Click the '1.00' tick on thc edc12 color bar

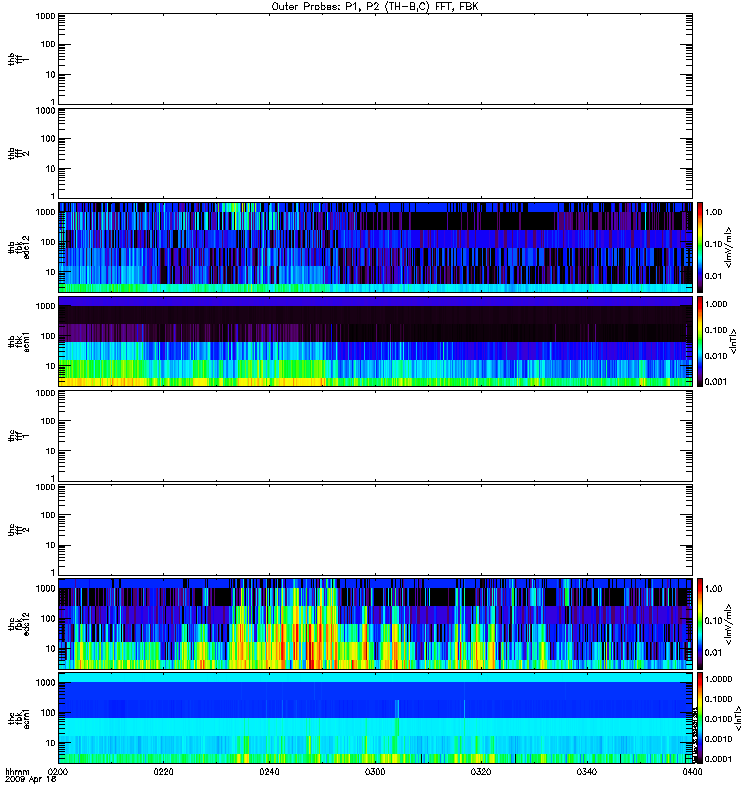coord(713,589)
